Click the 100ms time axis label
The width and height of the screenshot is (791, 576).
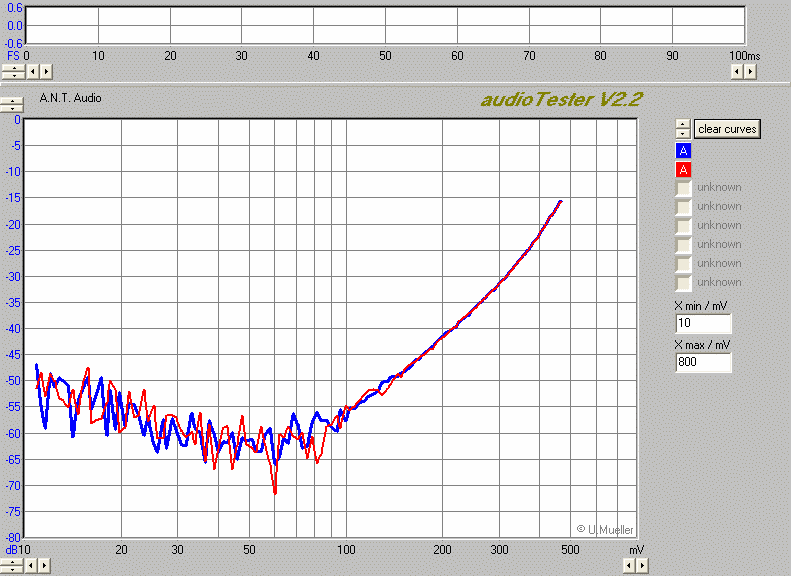(x=745, y=55)
